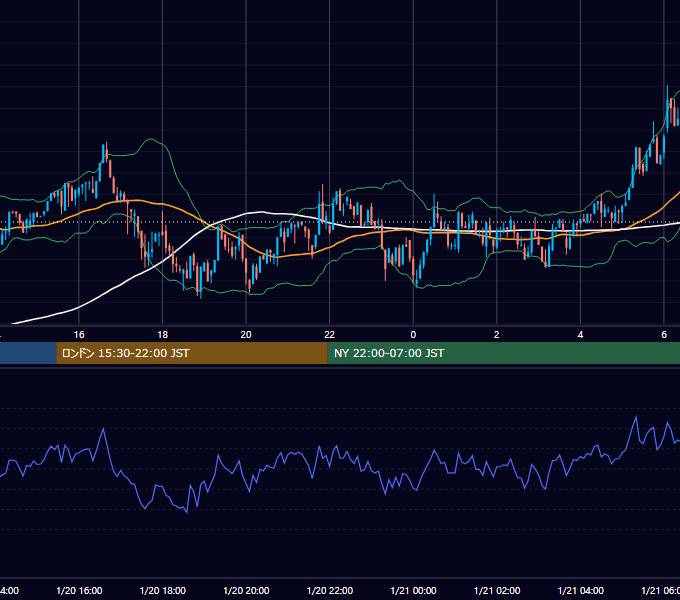Viewport: 680px width, 600px height.
Task: Click the 20 hour label on the price chart axis
Action: (x=246, y=335)
